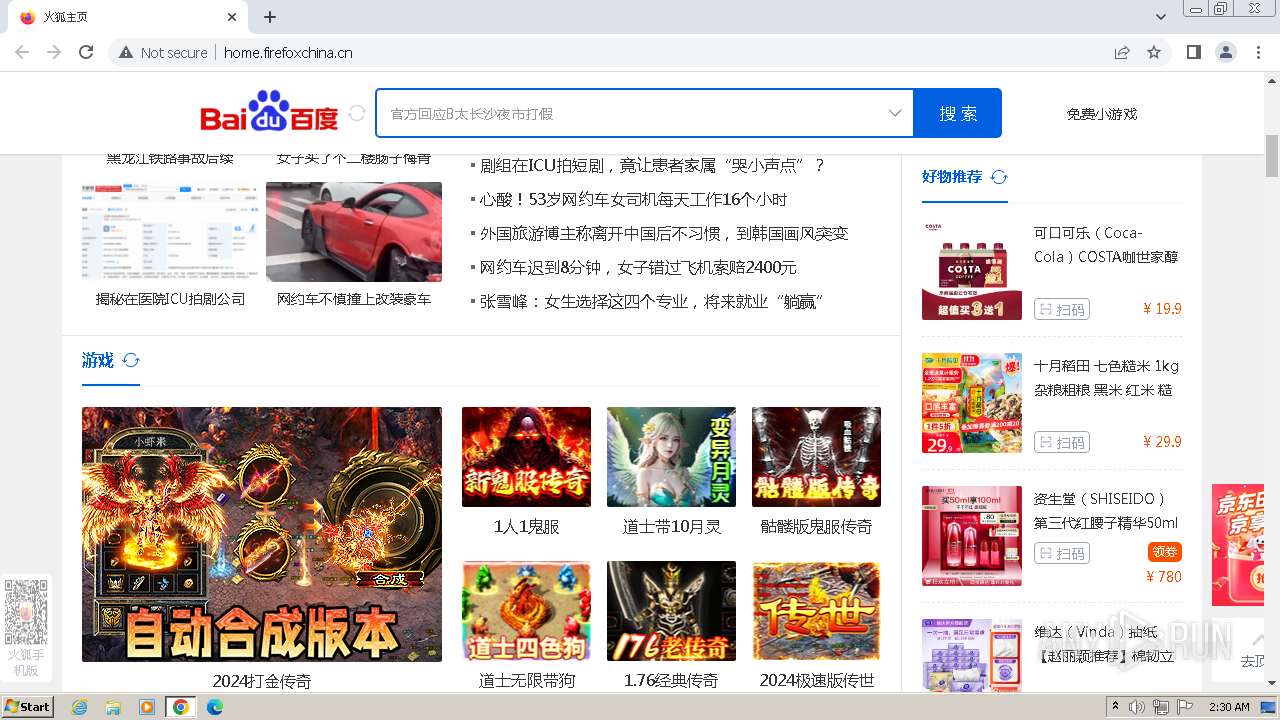The image size is (1280, 720).
Task: Open the COSTA coffee product image
Action: [972, 270]
